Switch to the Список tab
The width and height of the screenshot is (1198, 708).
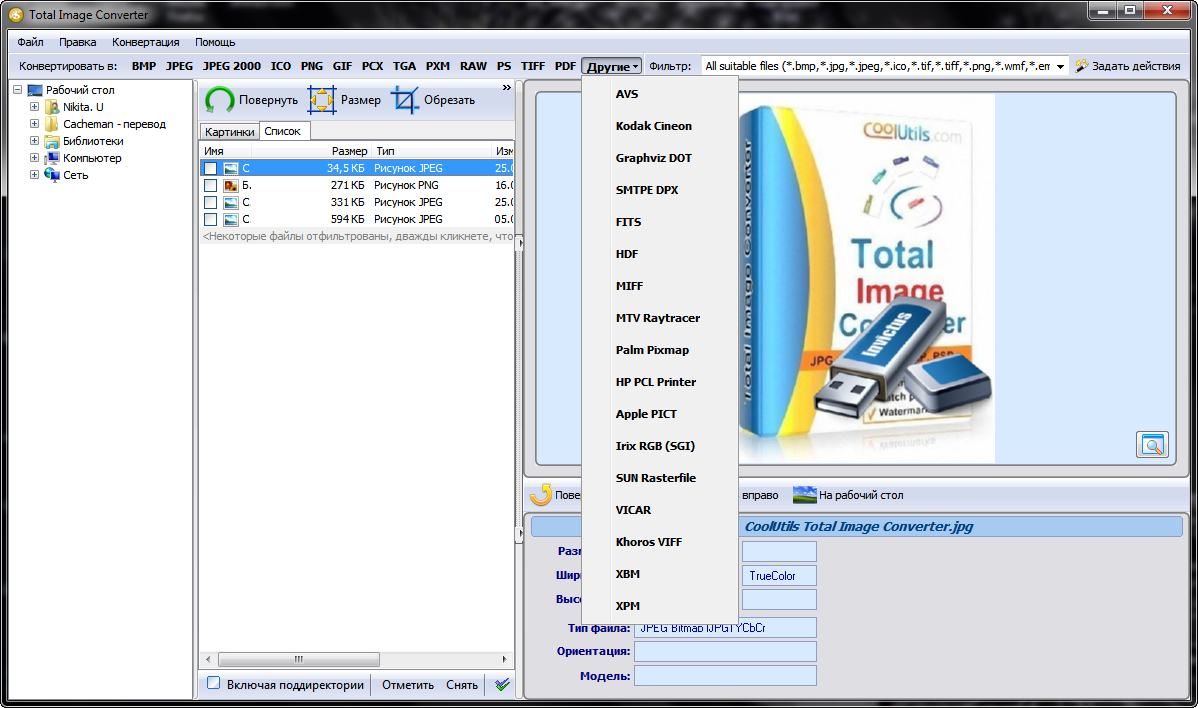283,131
